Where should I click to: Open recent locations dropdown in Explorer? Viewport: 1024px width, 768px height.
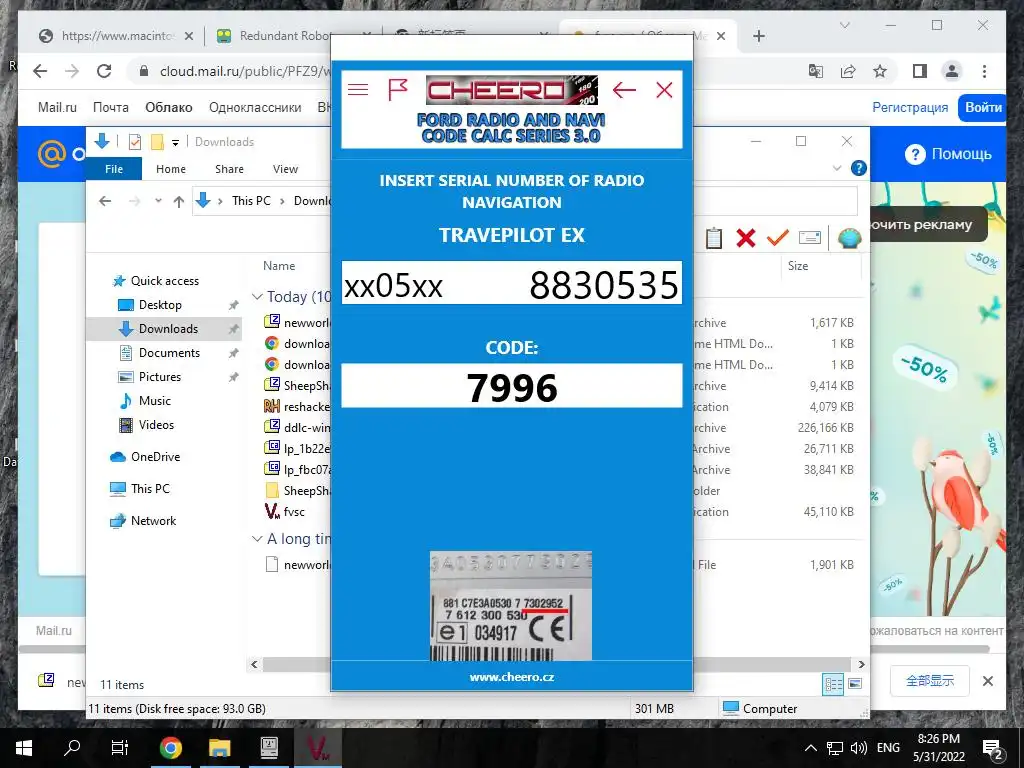coord(158,201)
